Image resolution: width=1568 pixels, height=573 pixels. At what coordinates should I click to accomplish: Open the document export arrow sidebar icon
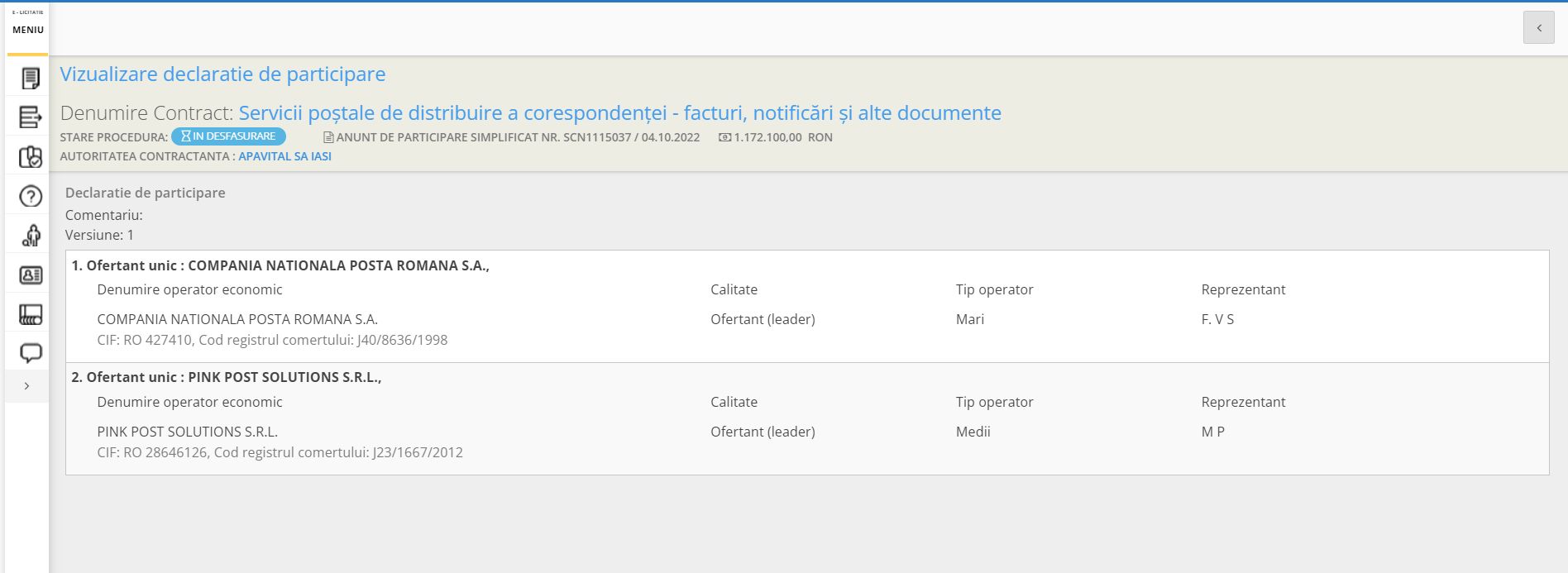click(31, 117)
